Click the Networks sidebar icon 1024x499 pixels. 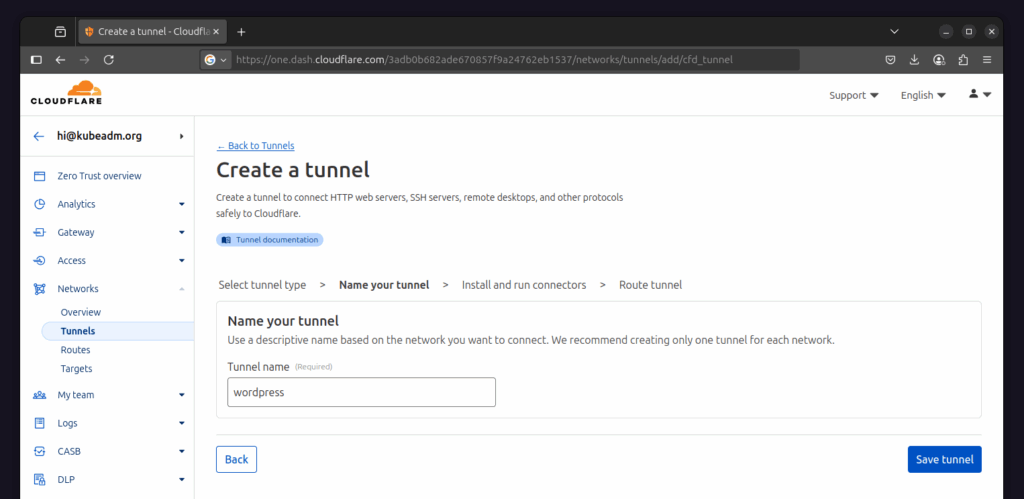pyautogui.click(x=39, y=288)
